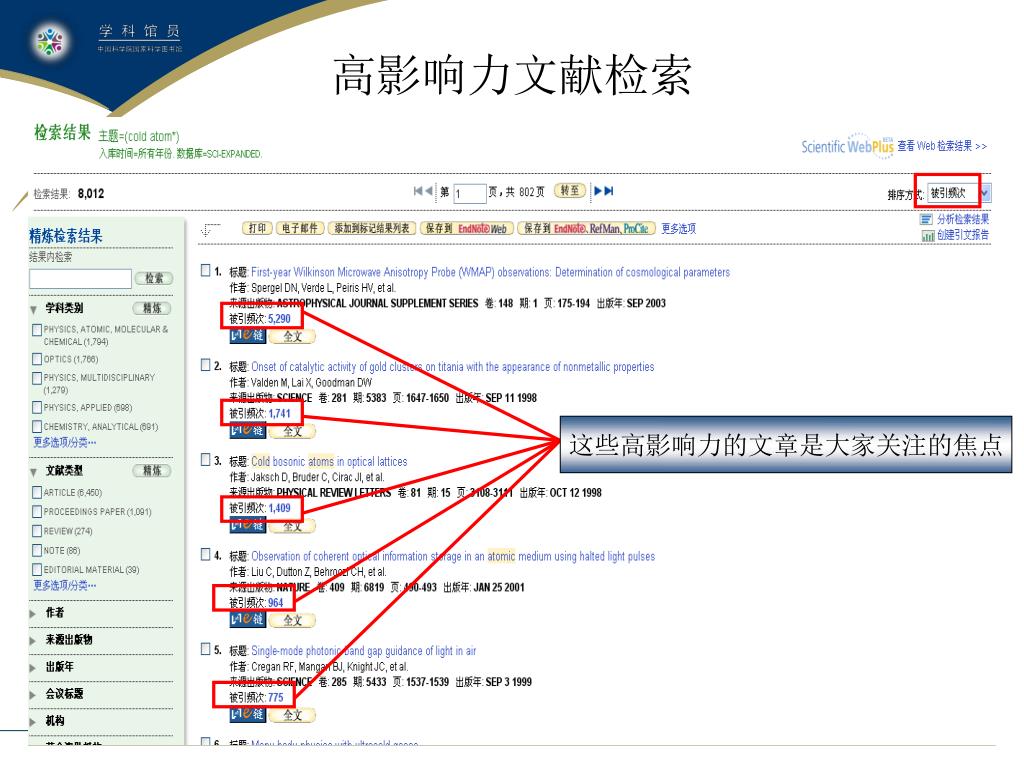Click the times cited count 1,741
The height and width of the screenshot is (768, 1024).
click(280, 413)
